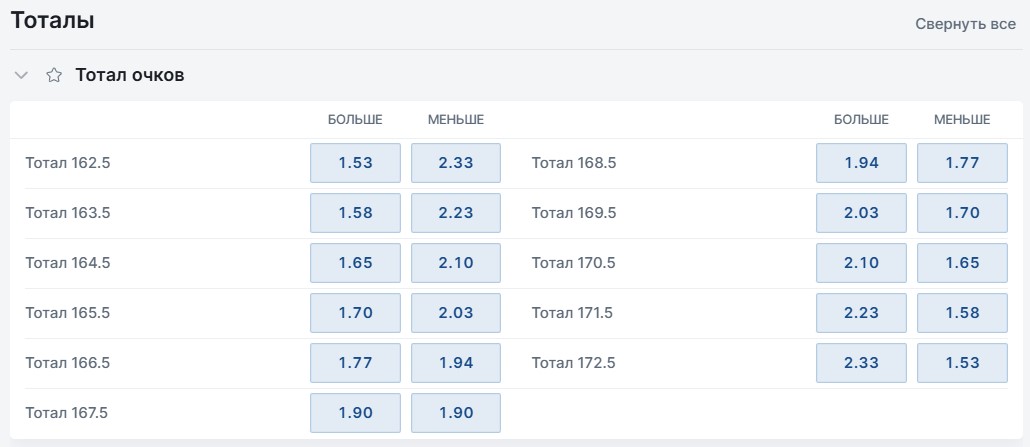Choose Больше 1.65 for Тотал 164.5
The width and height of the screenshot is (1030, 447).
(355, 263)
